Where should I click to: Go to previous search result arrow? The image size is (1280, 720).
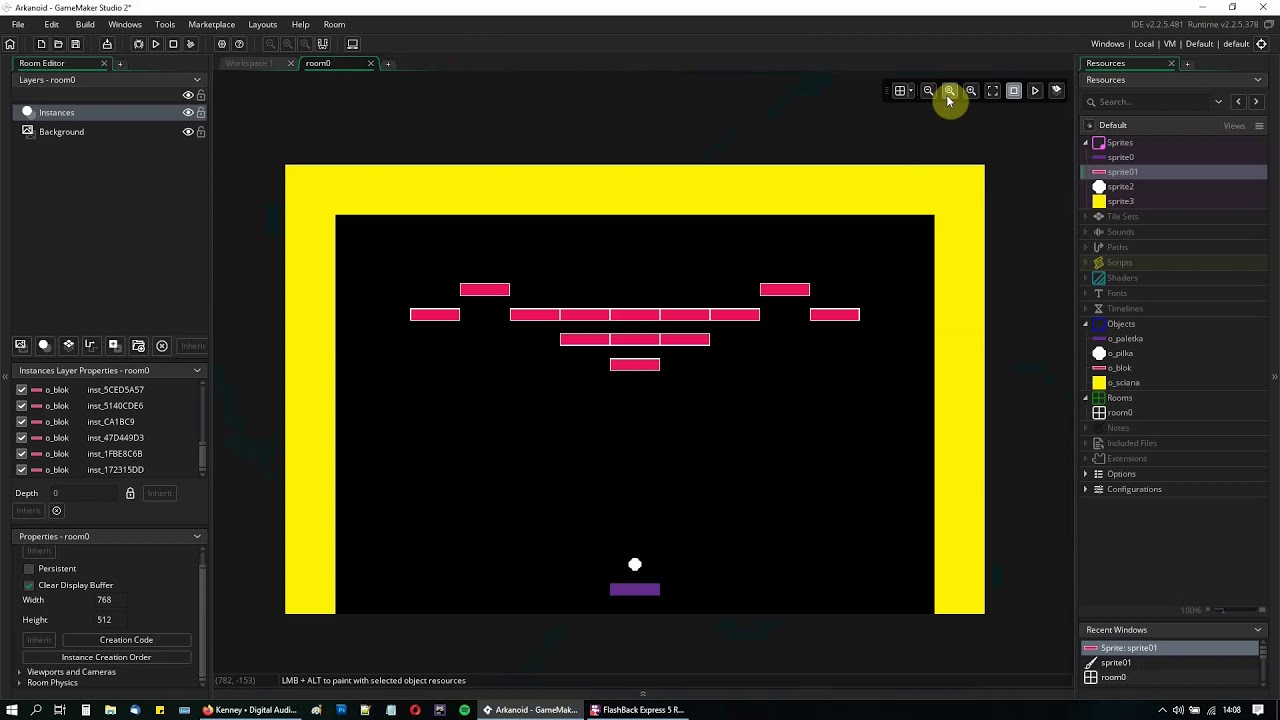point(1238,102)
